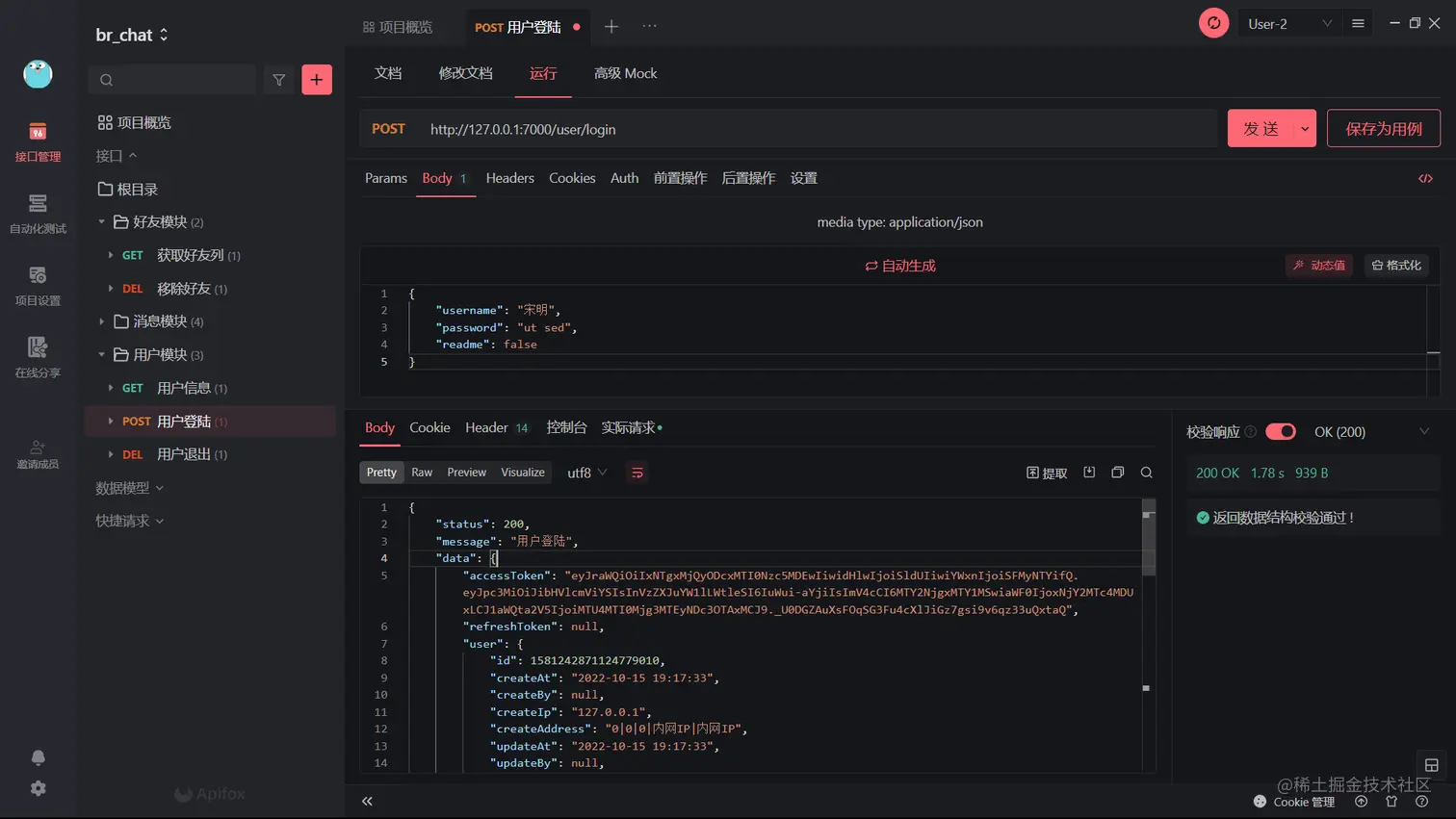Open the hamburger menu at top right
The width and height of the screenshot is (1456, 819).
click(1358, 23)
